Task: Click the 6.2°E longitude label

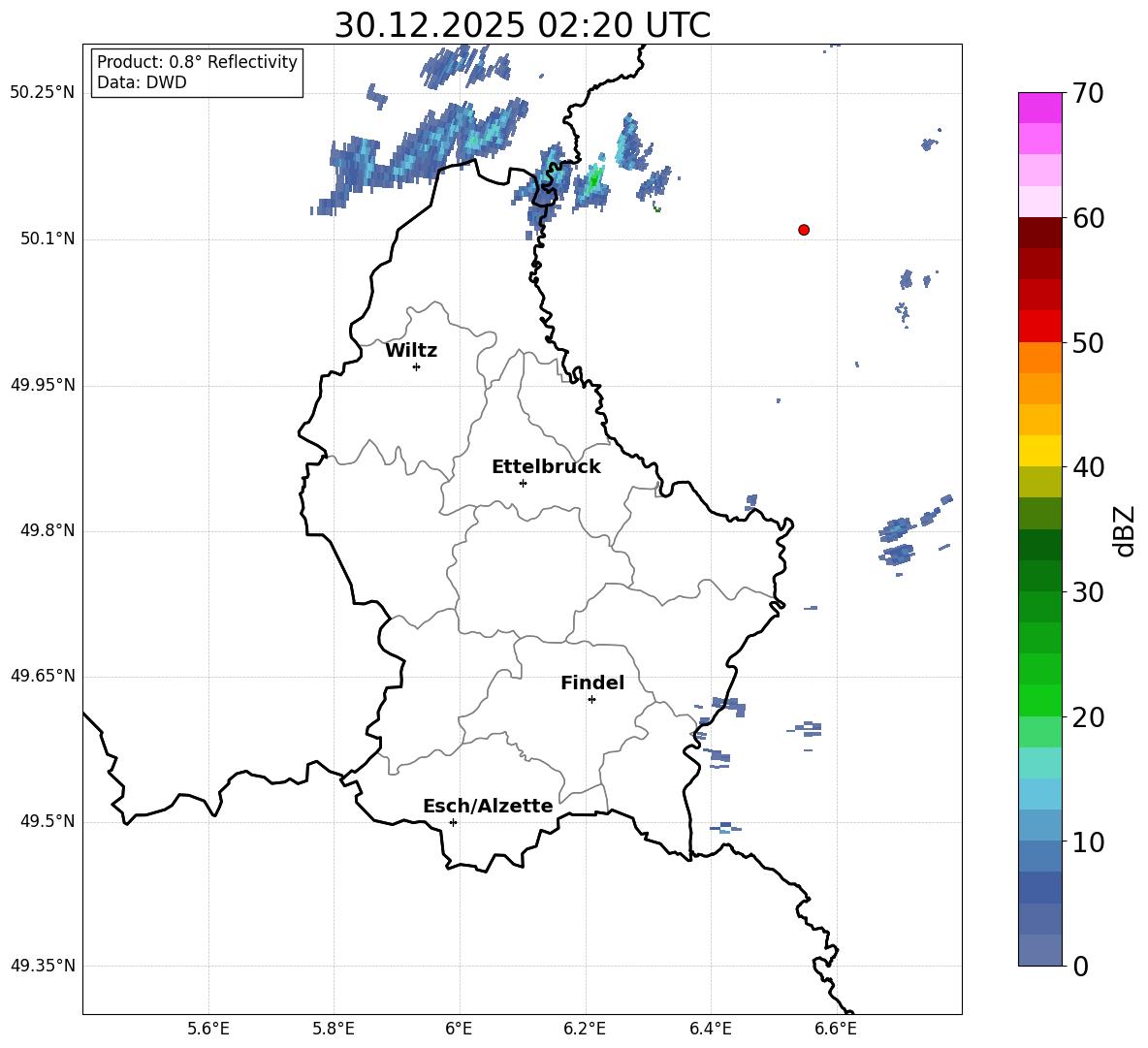Action: pos(585,1029)
